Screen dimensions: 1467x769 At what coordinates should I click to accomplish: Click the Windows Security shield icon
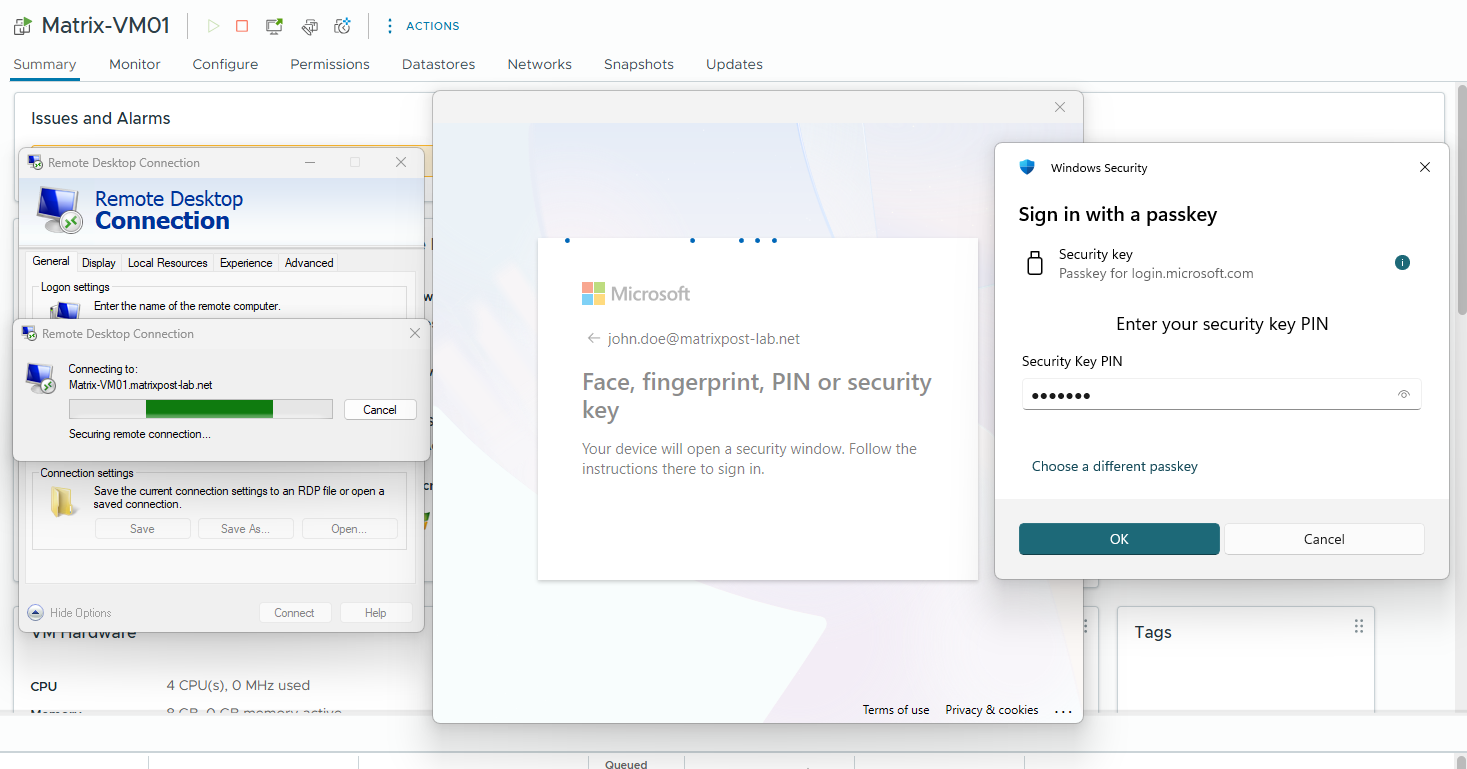tap(1027, 168)
